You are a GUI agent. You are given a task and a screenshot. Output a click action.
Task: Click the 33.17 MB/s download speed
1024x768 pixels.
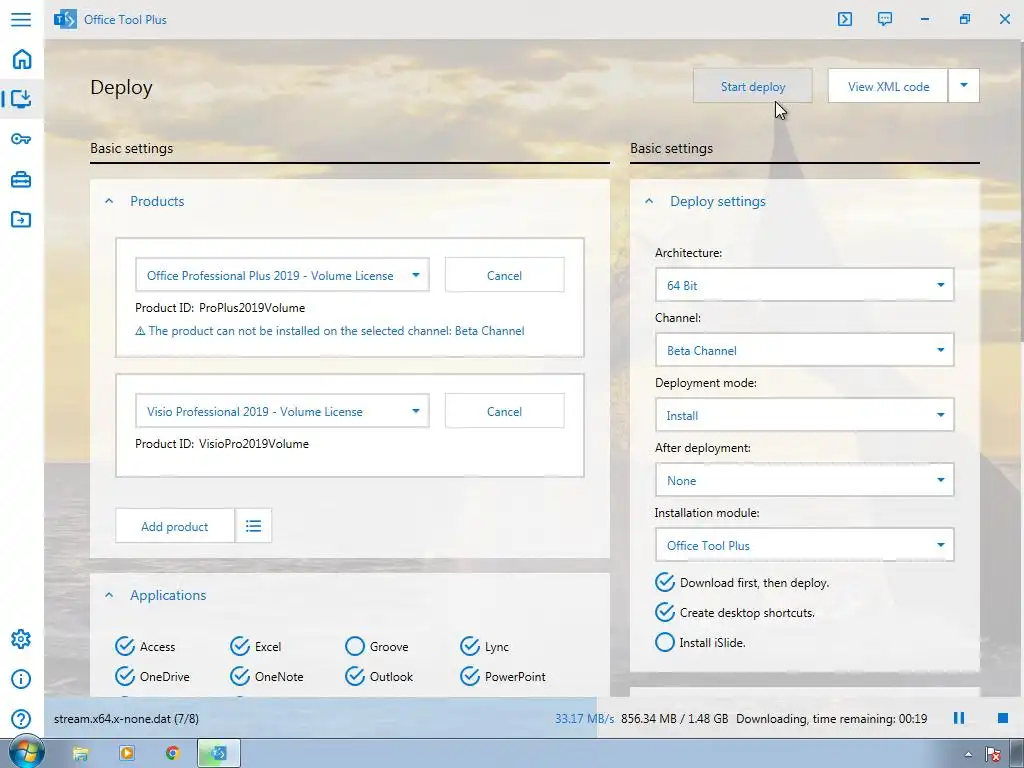point(584,718)
